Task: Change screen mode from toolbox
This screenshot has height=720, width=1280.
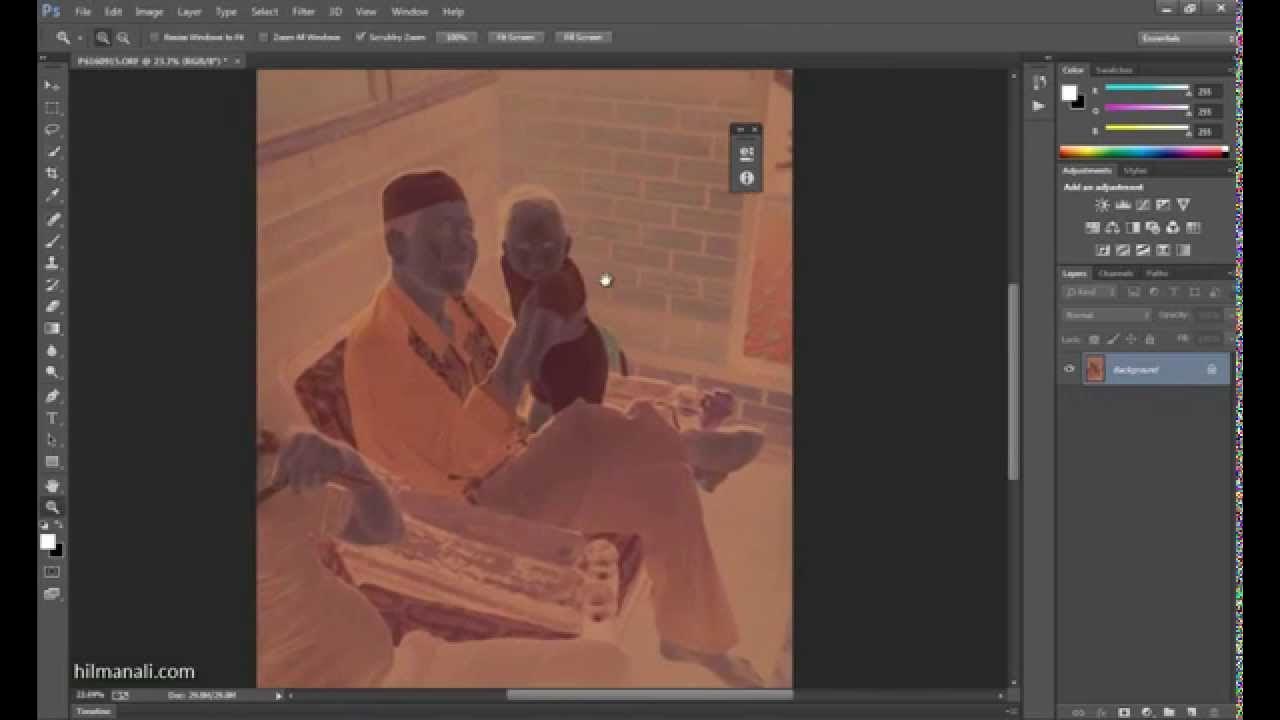Action: [52, 594]
